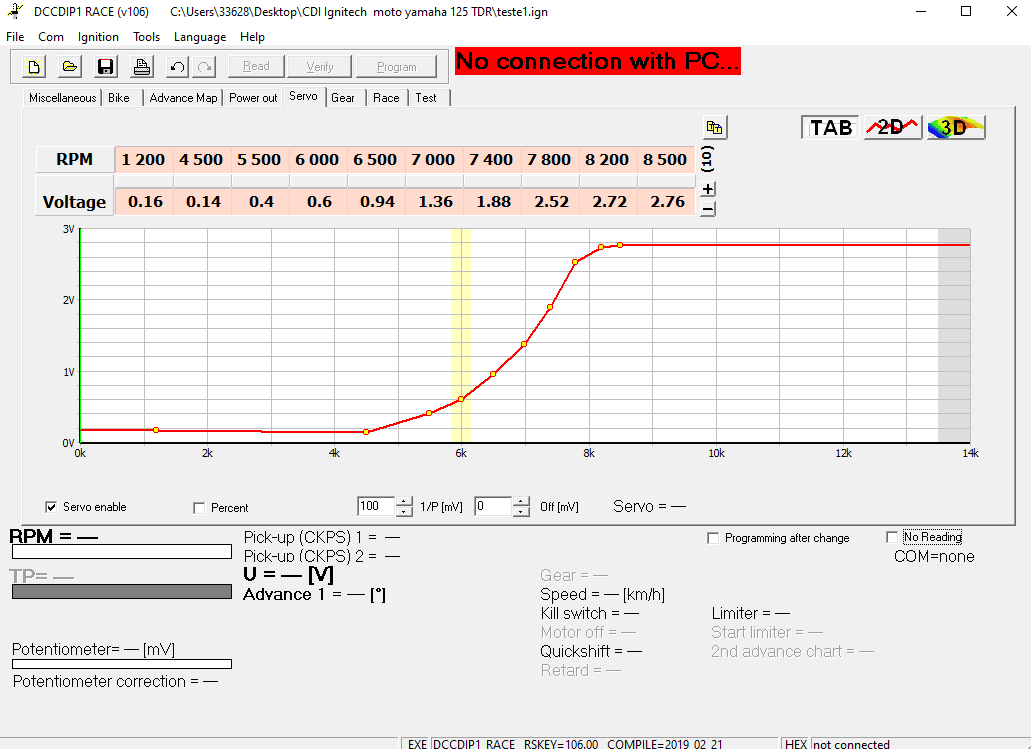Increase the Off [mV] value

pos(521,502)
